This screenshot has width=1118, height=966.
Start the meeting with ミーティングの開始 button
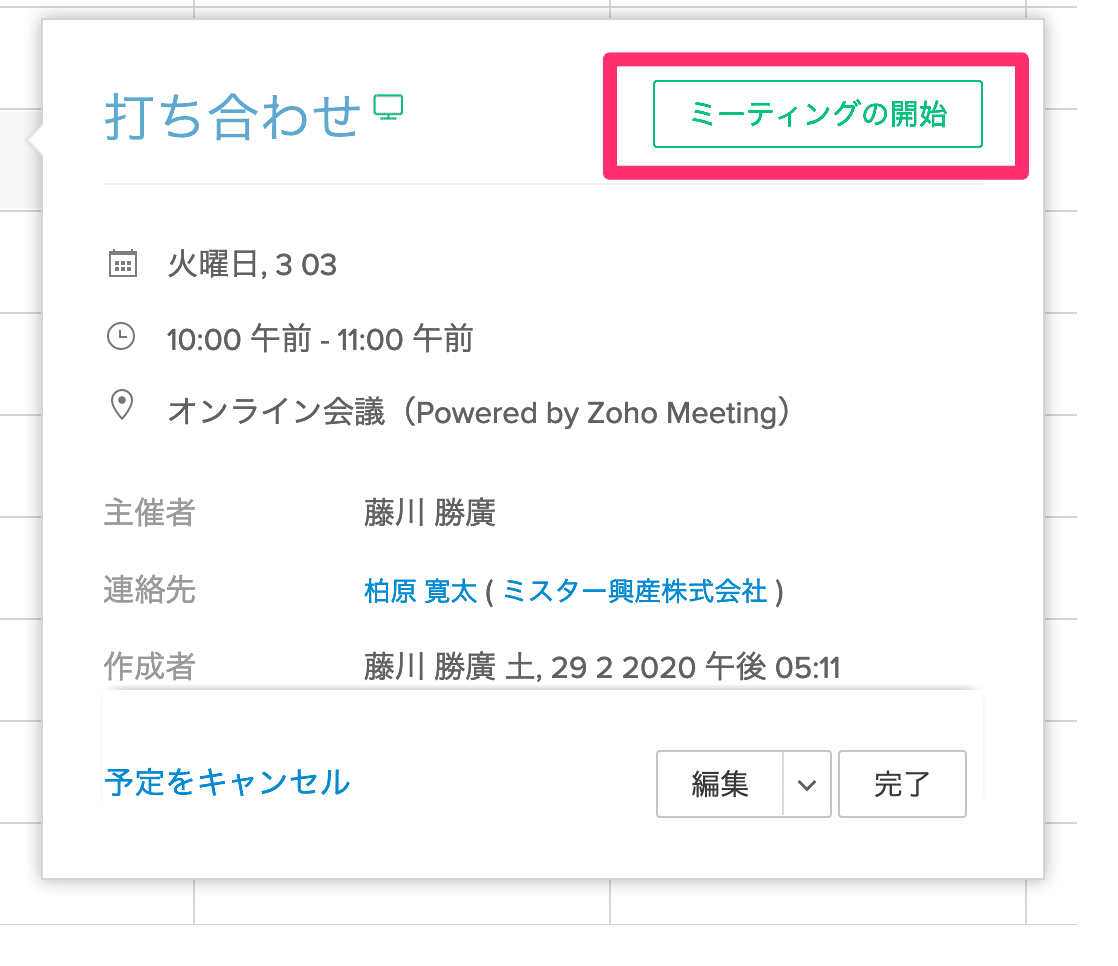(x=818, y=114)
